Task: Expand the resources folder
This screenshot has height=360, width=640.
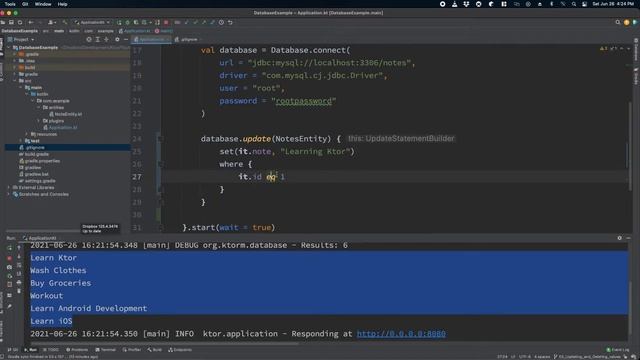Action: (27, 134)
